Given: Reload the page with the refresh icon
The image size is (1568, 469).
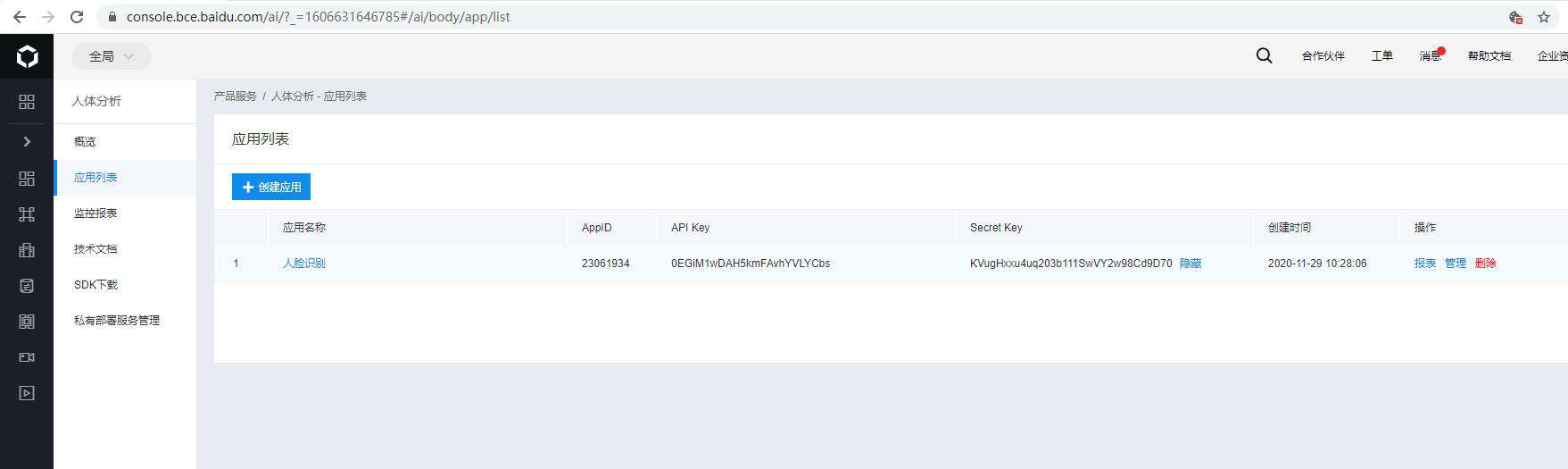Looking at the screenshot, I should tap(77, 17).
